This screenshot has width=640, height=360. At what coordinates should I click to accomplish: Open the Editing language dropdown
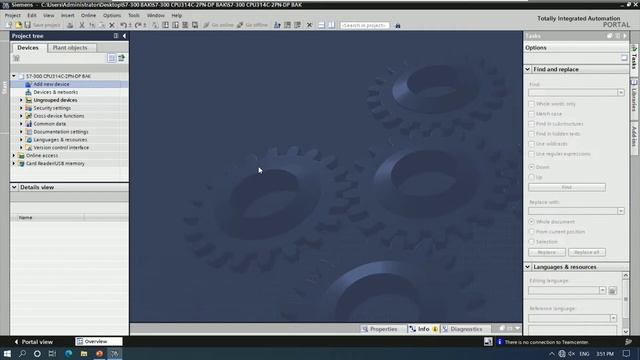[602, 291]
